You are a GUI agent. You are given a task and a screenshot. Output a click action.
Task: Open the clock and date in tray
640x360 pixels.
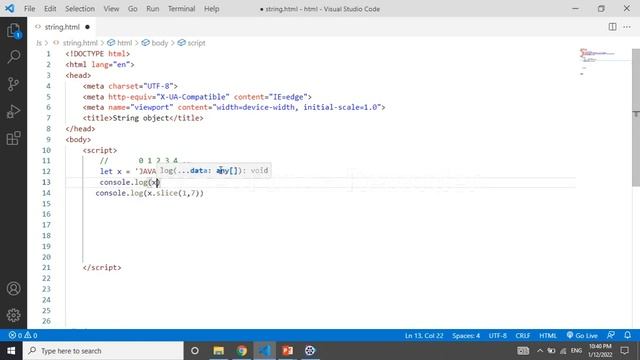click(x=600, y=351)
